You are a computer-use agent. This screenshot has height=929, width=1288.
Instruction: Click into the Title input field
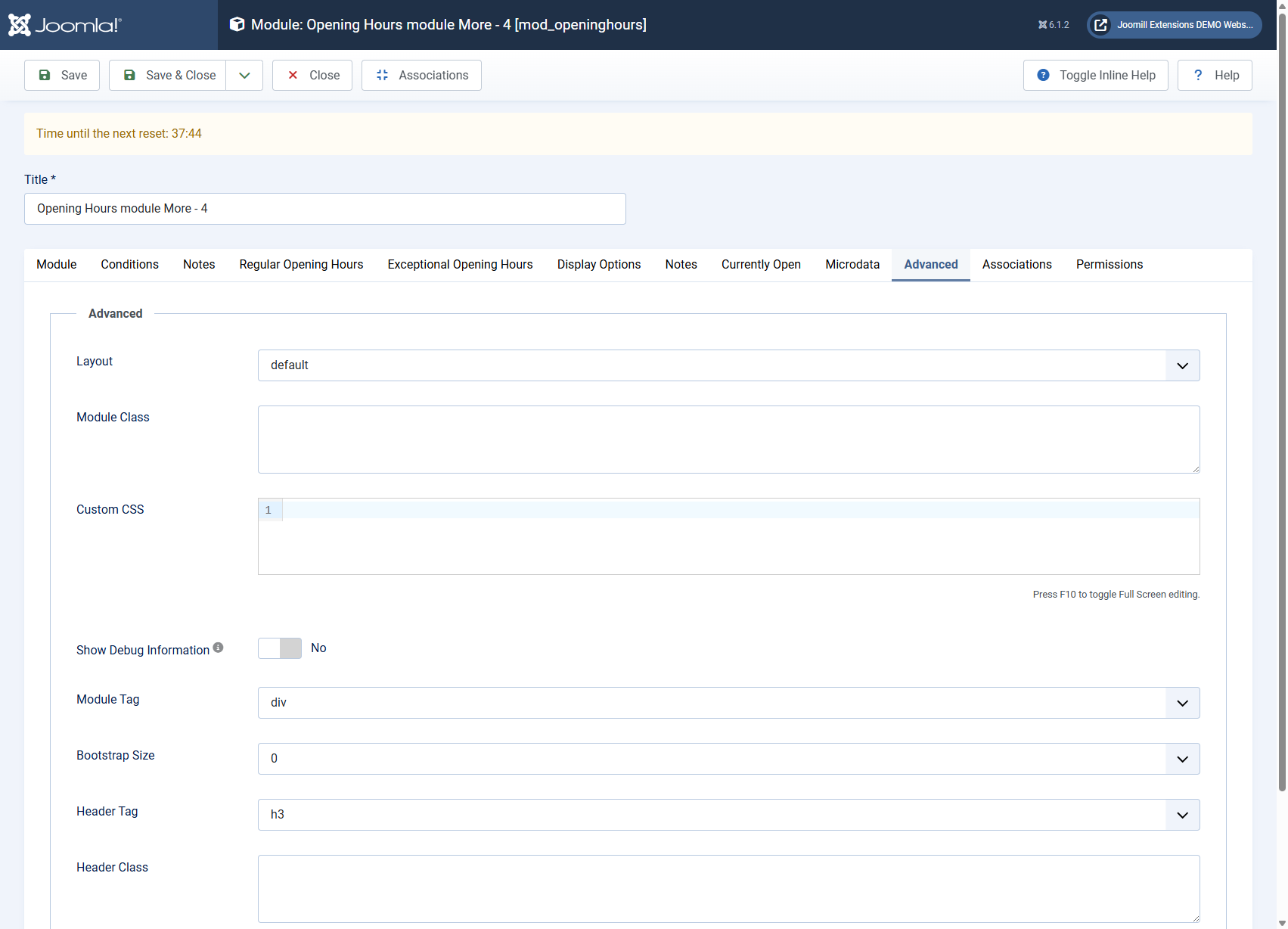[325, 209]
